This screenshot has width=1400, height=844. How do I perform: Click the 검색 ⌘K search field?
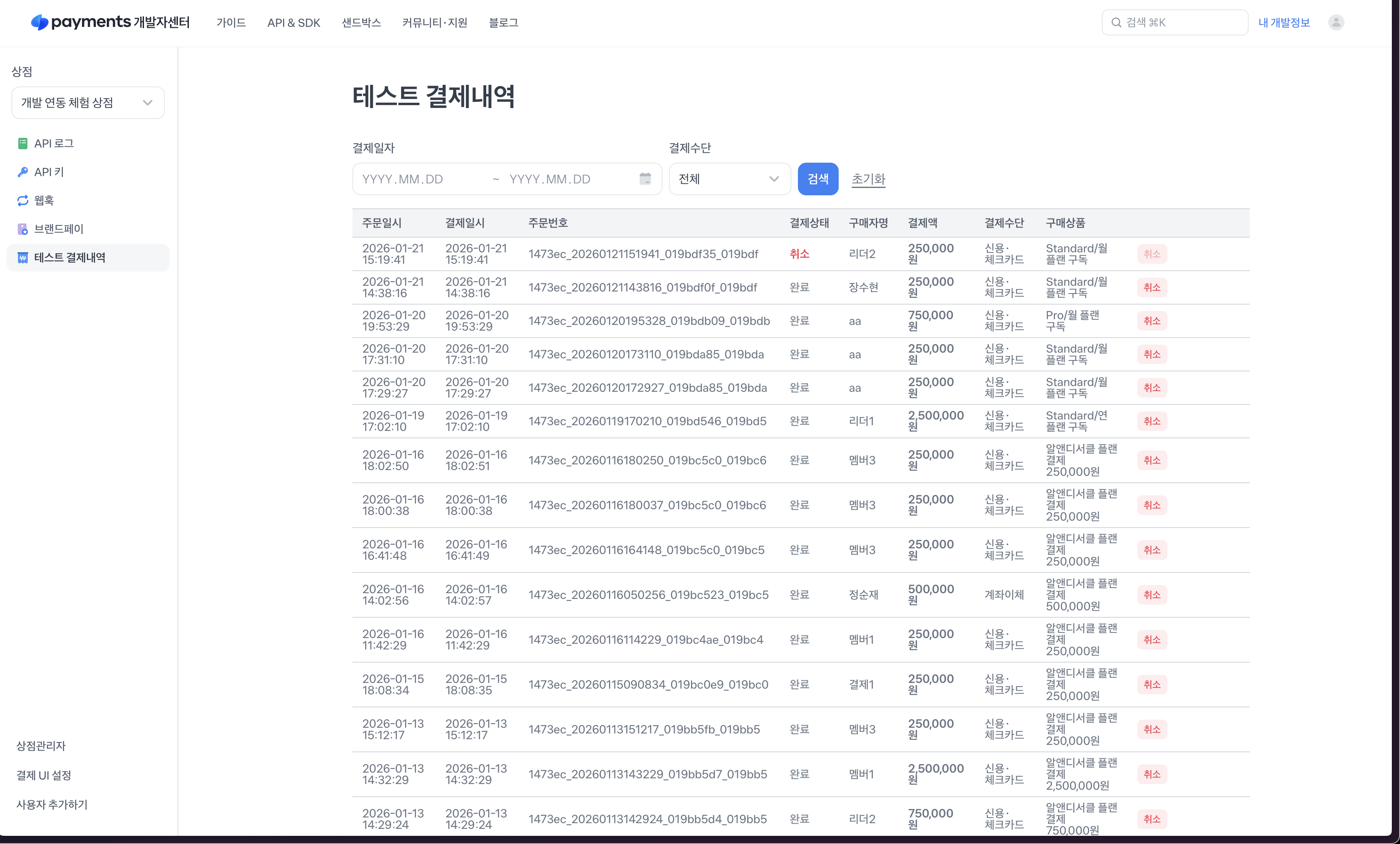click(x=1174, y=22)
